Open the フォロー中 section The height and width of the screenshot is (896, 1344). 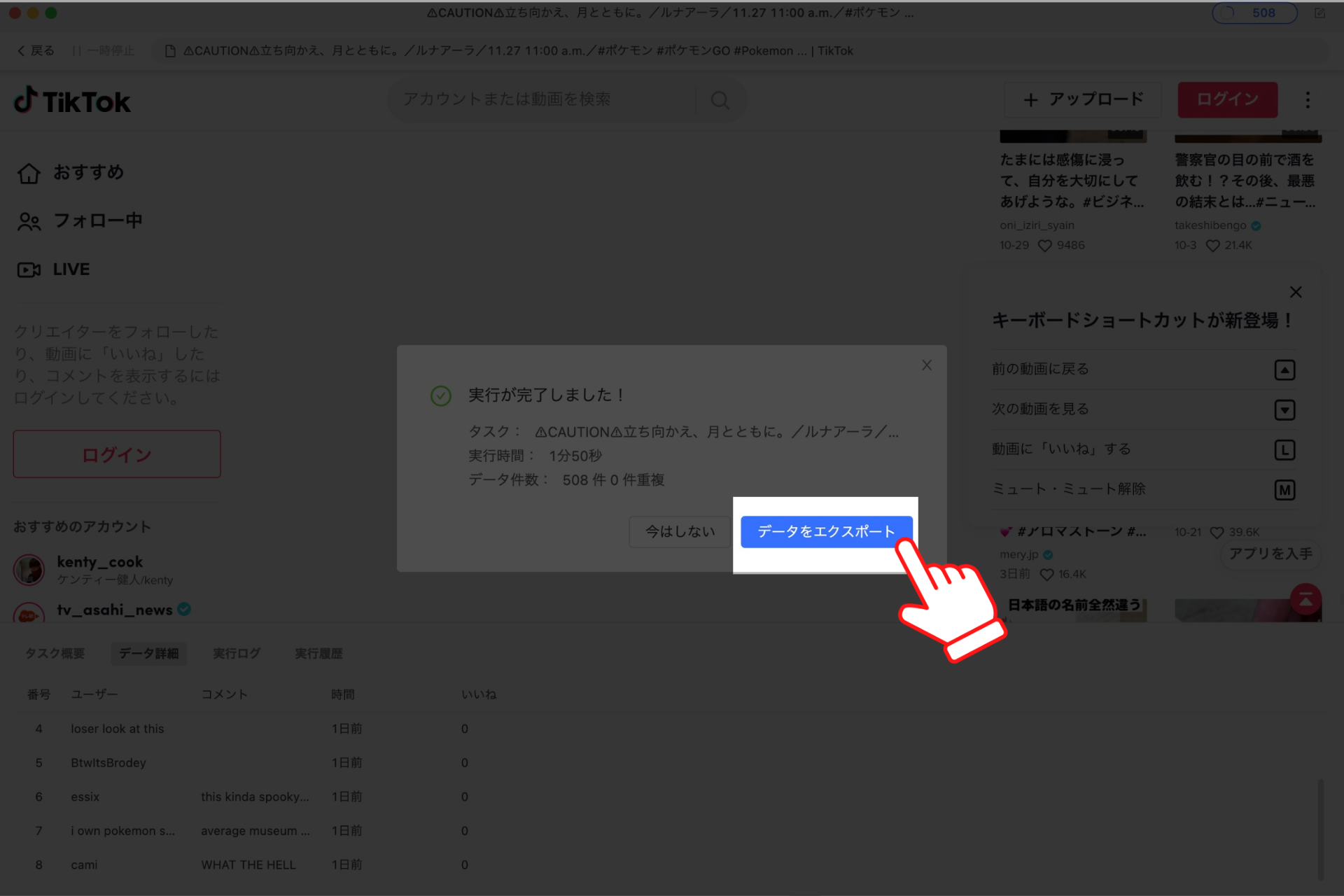[79, 221]
